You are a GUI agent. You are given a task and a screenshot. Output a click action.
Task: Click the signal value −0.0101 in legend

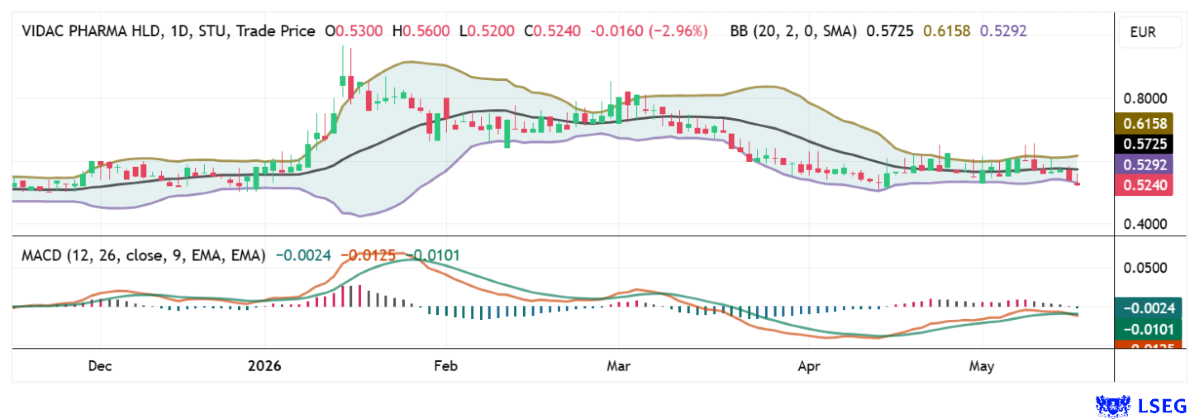click(432, 256)
